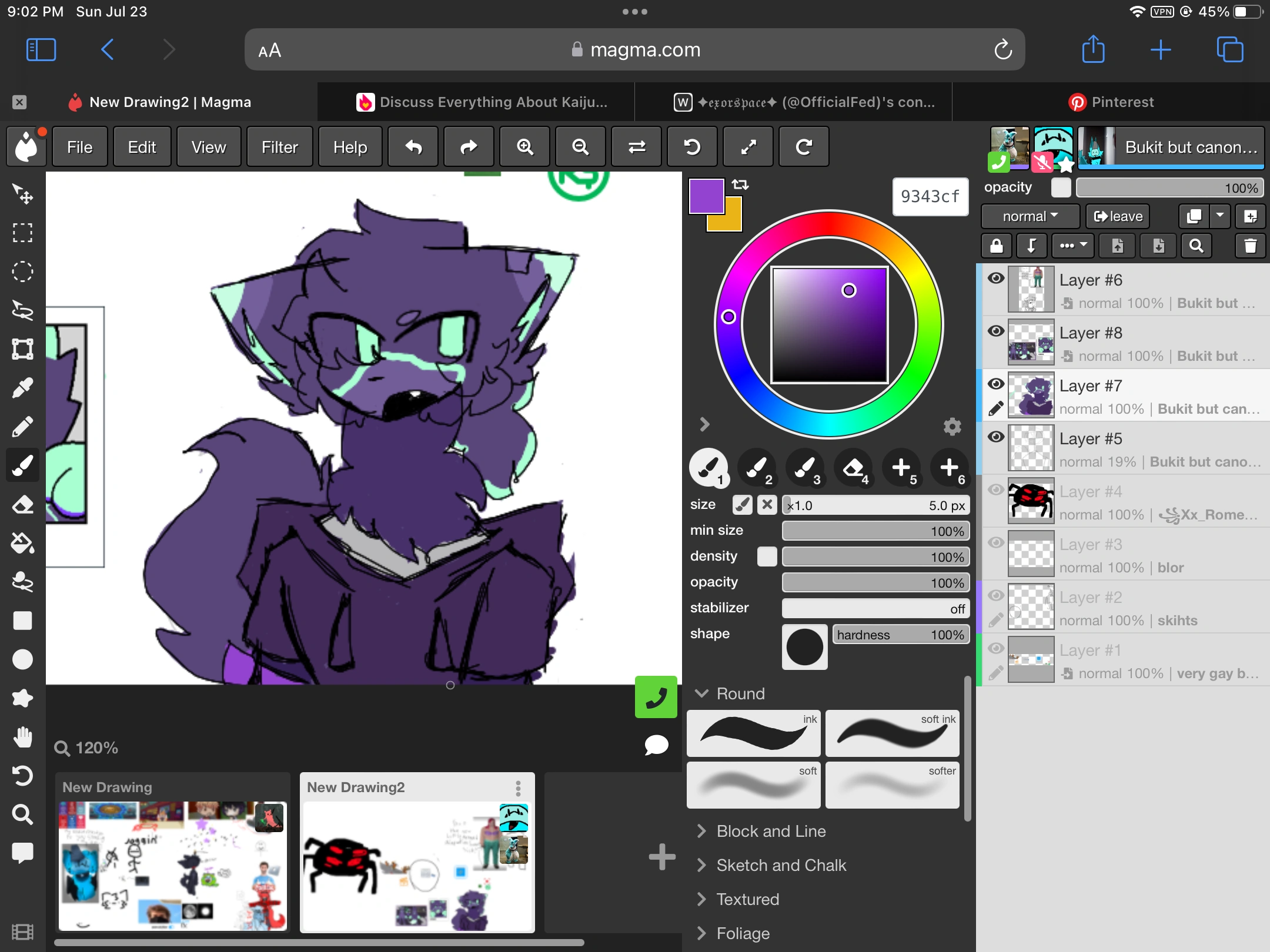Pick a color from the color wheel

coord(729,317)
